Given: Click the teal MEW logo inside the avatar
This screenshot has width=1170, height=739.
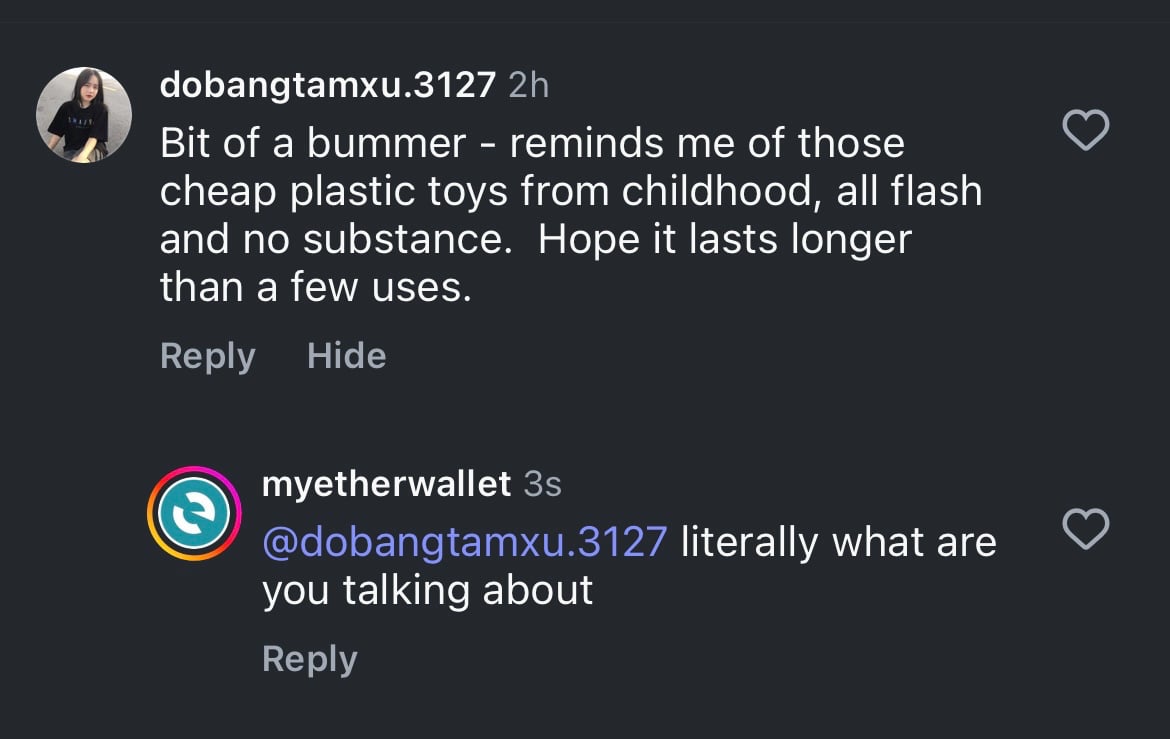Looking at the screenshot, I should [x=194, y=514].
